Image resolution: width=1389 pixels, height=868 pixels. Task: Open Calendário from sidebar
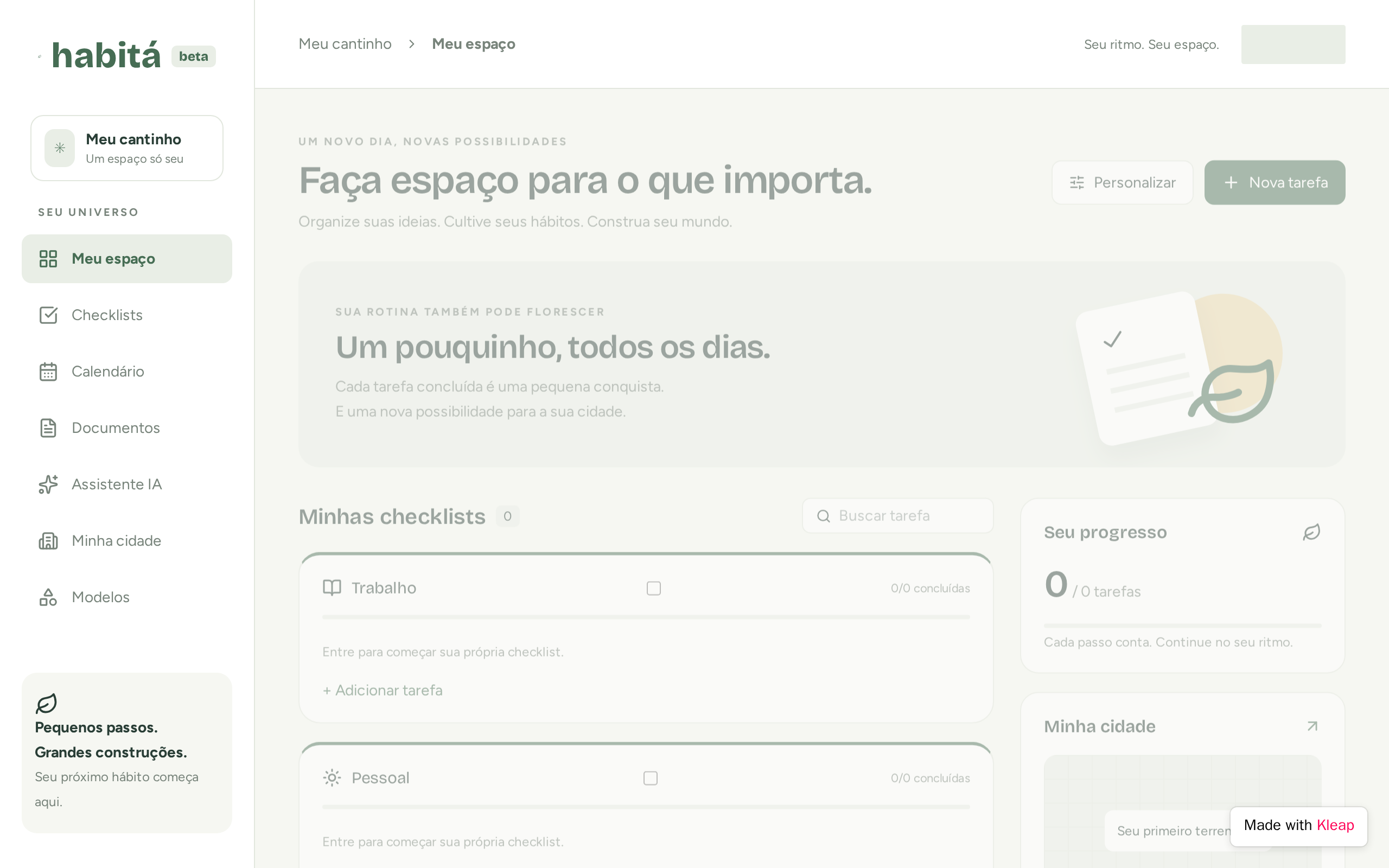pyautogui.click(x=127, y=372)
